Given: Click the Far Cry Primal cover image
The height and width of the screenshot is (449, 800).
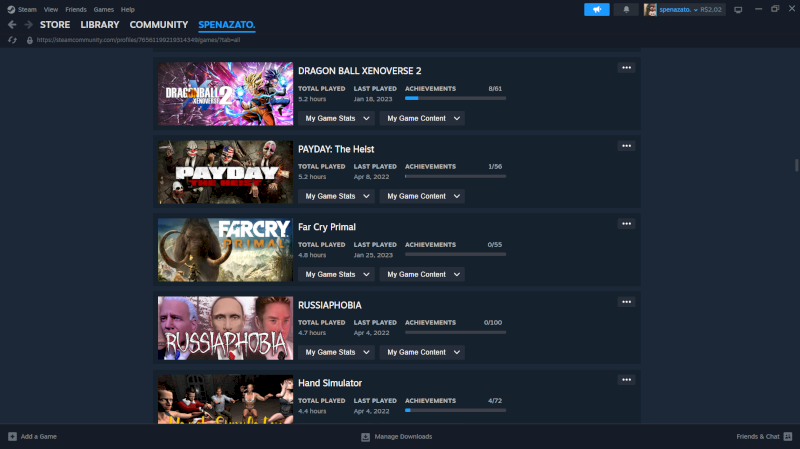Looking at the screenshot, I should pyautogui.click(x=226, y=250).
